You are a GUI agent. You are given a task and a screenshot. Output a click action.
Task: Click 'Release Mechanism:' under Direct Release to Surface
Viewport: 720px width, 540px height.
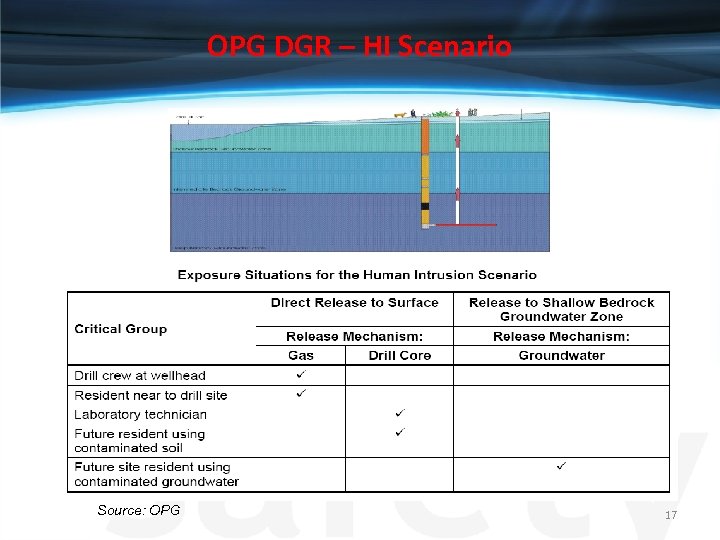point(354,337)
